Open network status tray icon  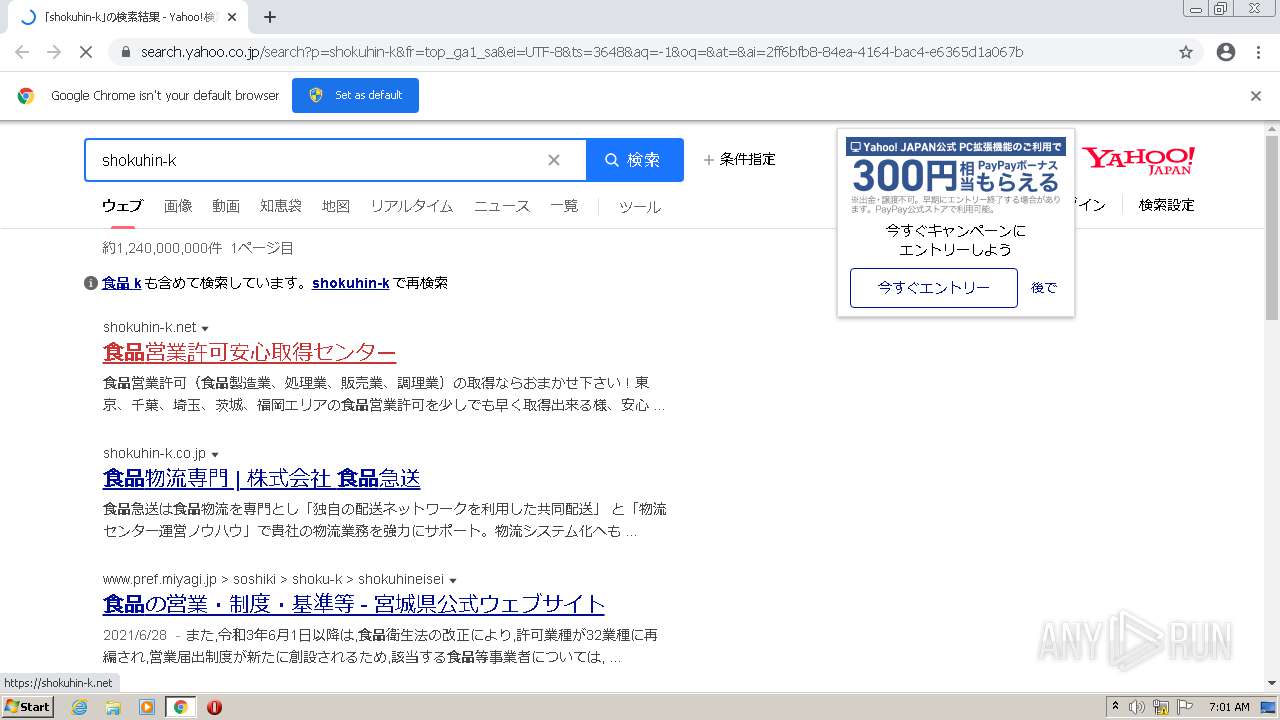coord(1161,707)
